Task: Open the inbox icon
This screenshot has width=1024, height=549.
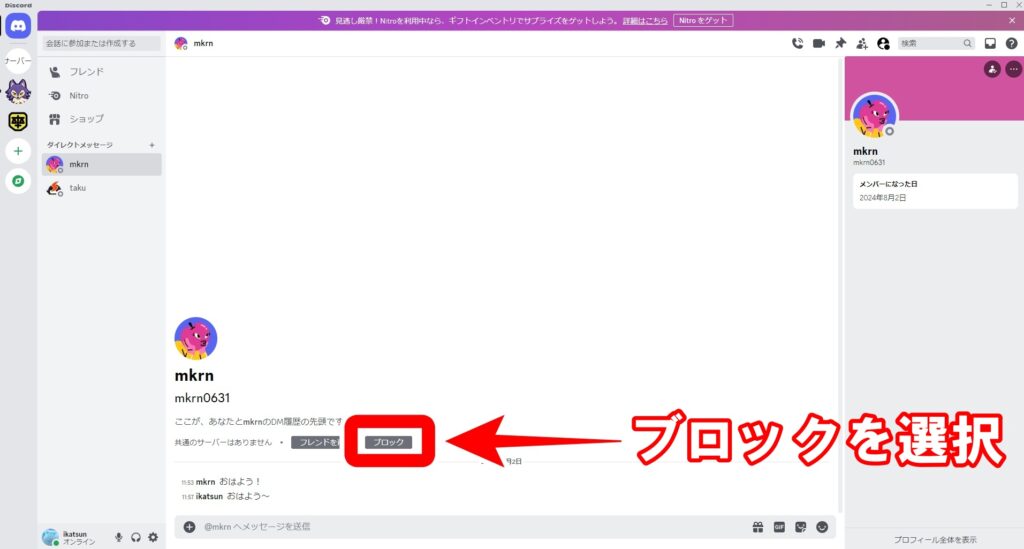Action: click(x=990, y=43)
